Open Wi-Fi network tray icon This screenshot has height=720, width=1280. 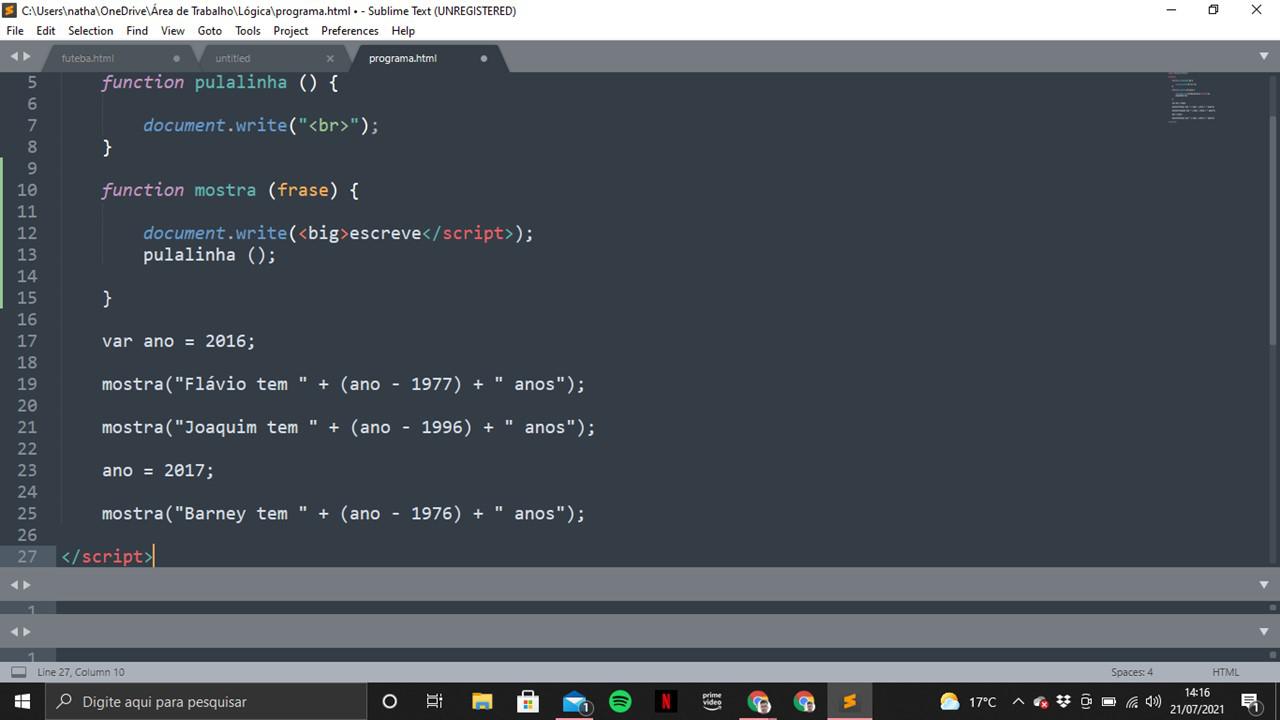click(x=1131, y=702)
